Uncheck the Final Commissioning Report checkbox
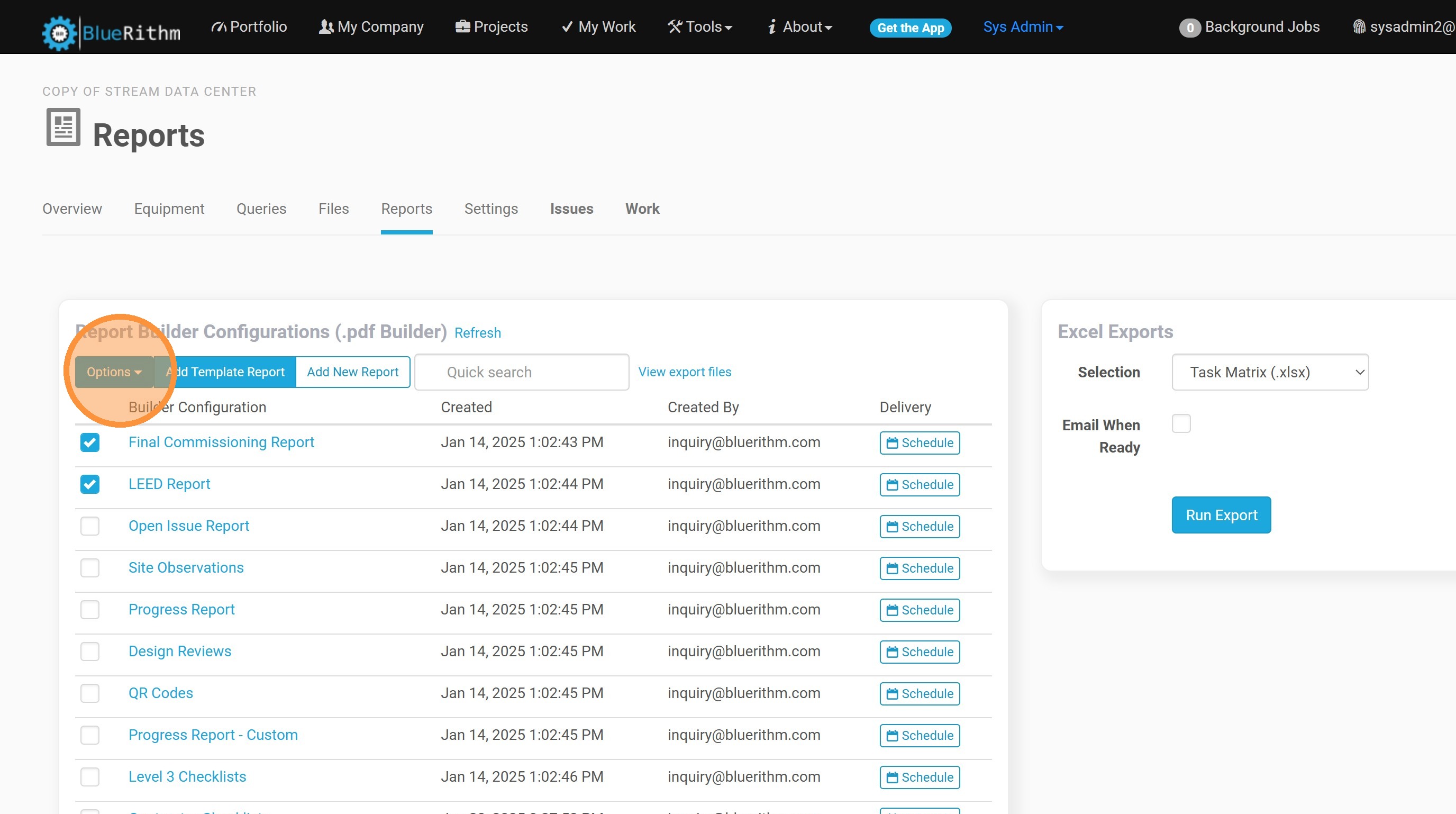1456x814 pixels. coord(90,442)
